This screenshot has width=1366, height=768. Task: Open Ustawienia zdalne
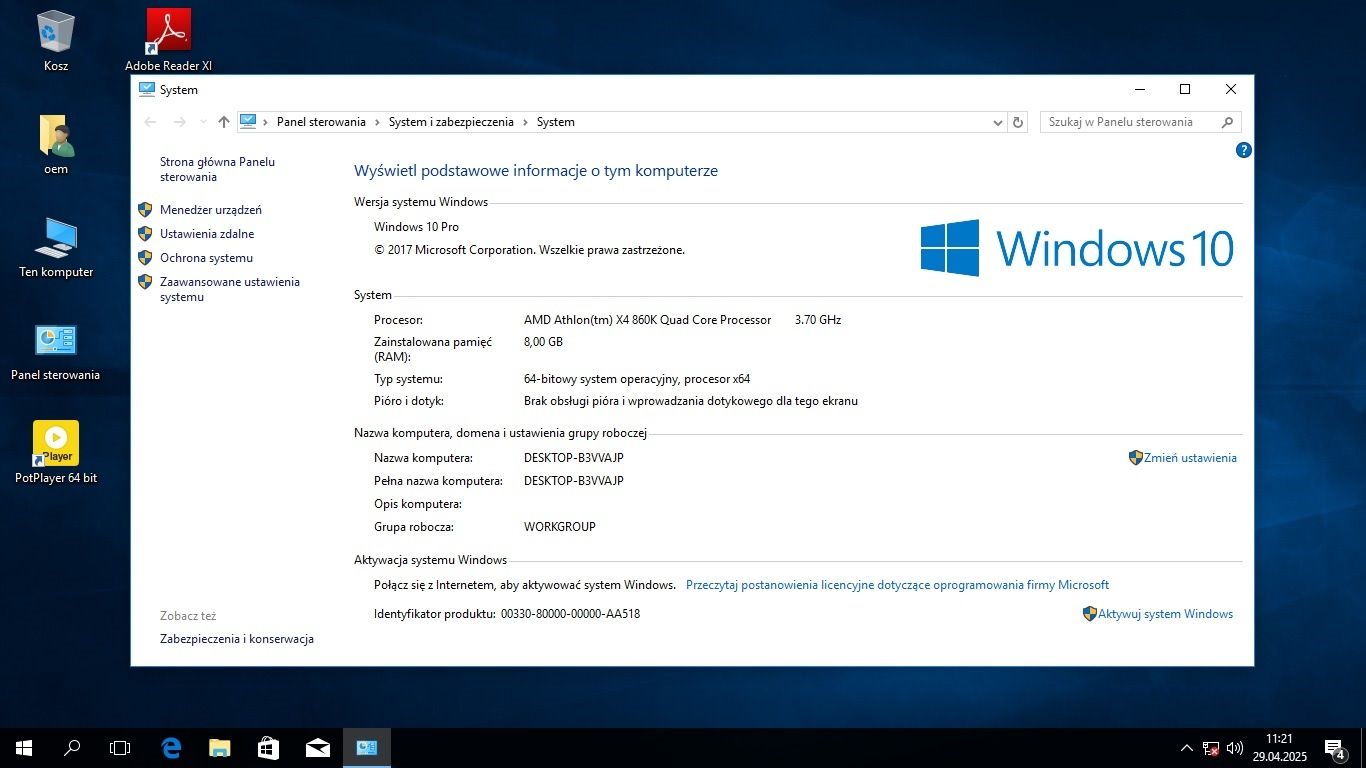tap(207, 234)
